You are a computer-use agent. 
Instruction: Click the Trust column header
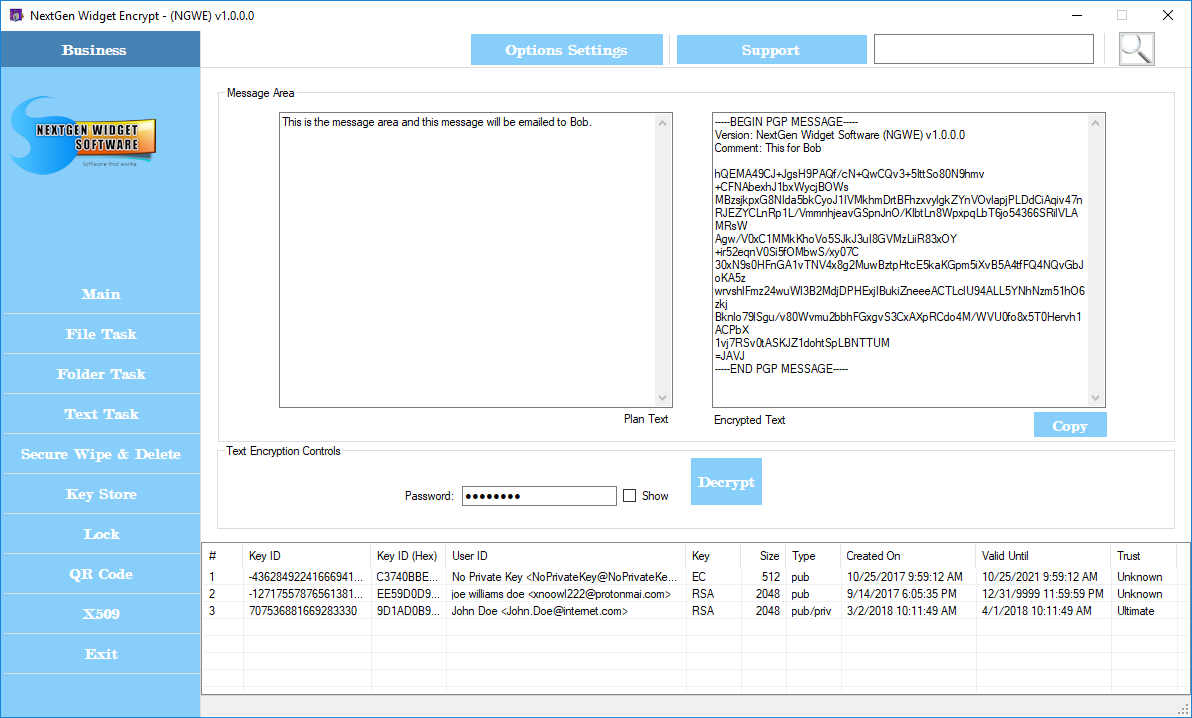1143,556
